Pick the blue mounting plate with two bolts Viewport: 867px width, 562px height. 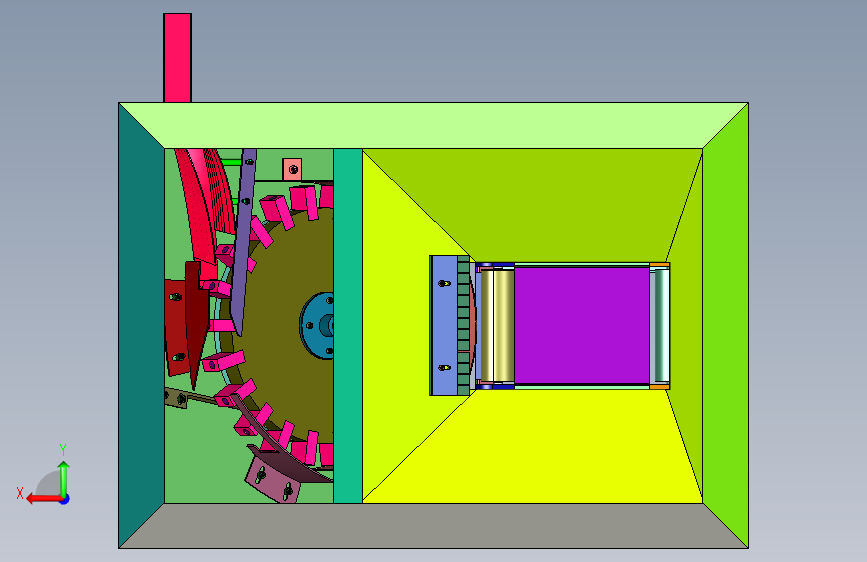(443, 325)
